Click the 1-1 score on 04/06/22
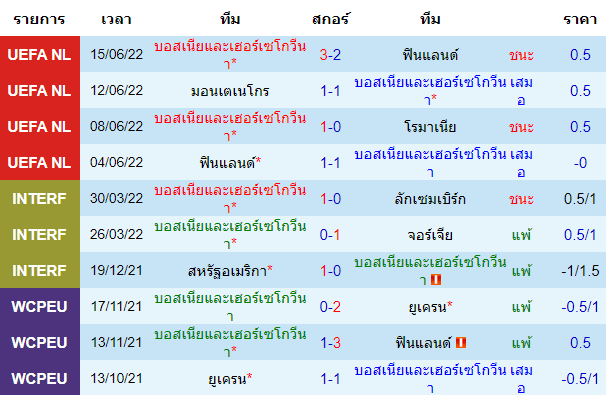This screenshot has width=606, height=395. pos(330,162)
